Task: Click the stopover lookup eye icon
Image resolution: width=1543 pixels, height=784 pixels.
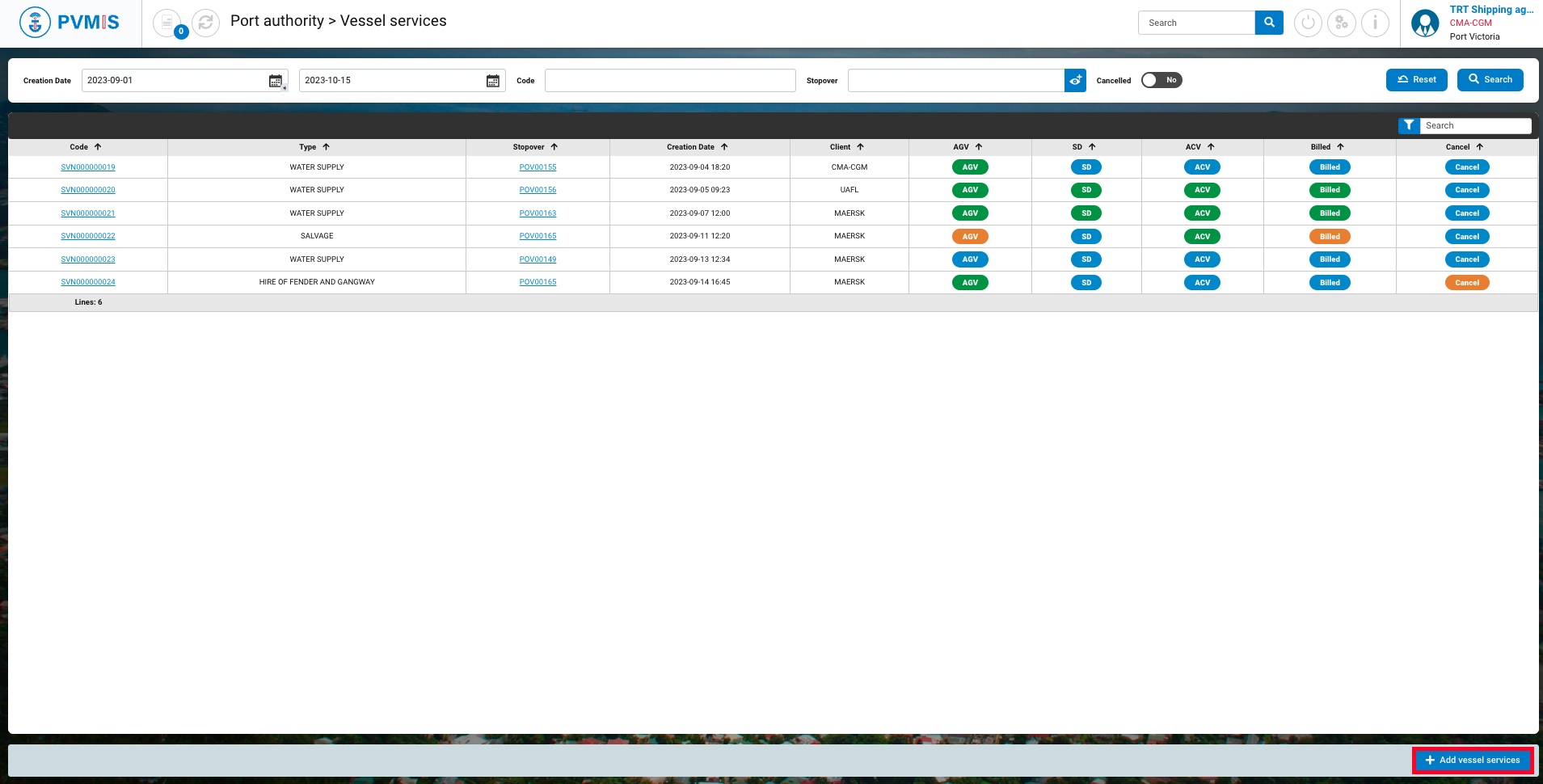Action: (x=1075, y=81)
